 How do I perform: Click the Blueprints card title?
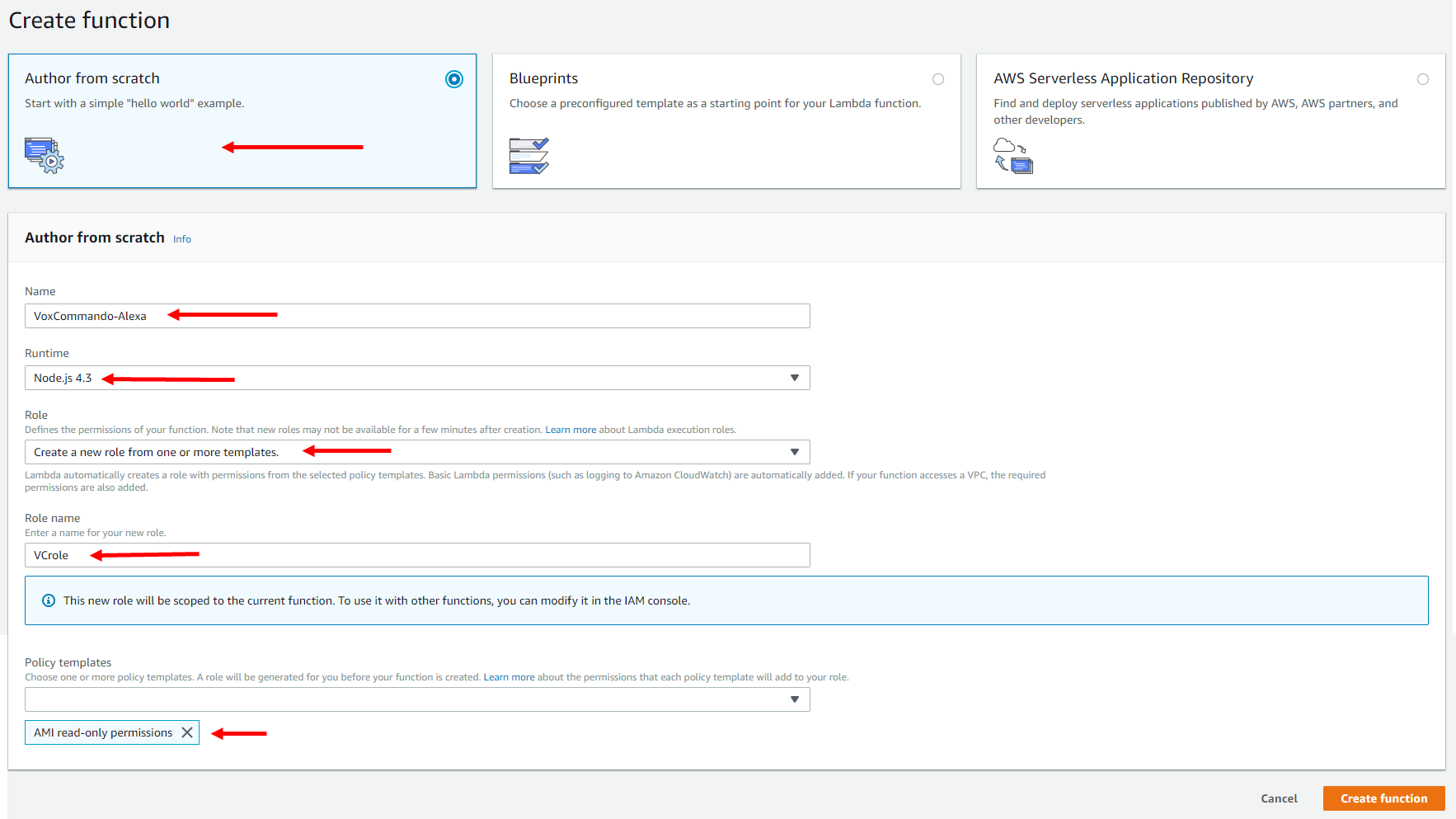[543, 78]
